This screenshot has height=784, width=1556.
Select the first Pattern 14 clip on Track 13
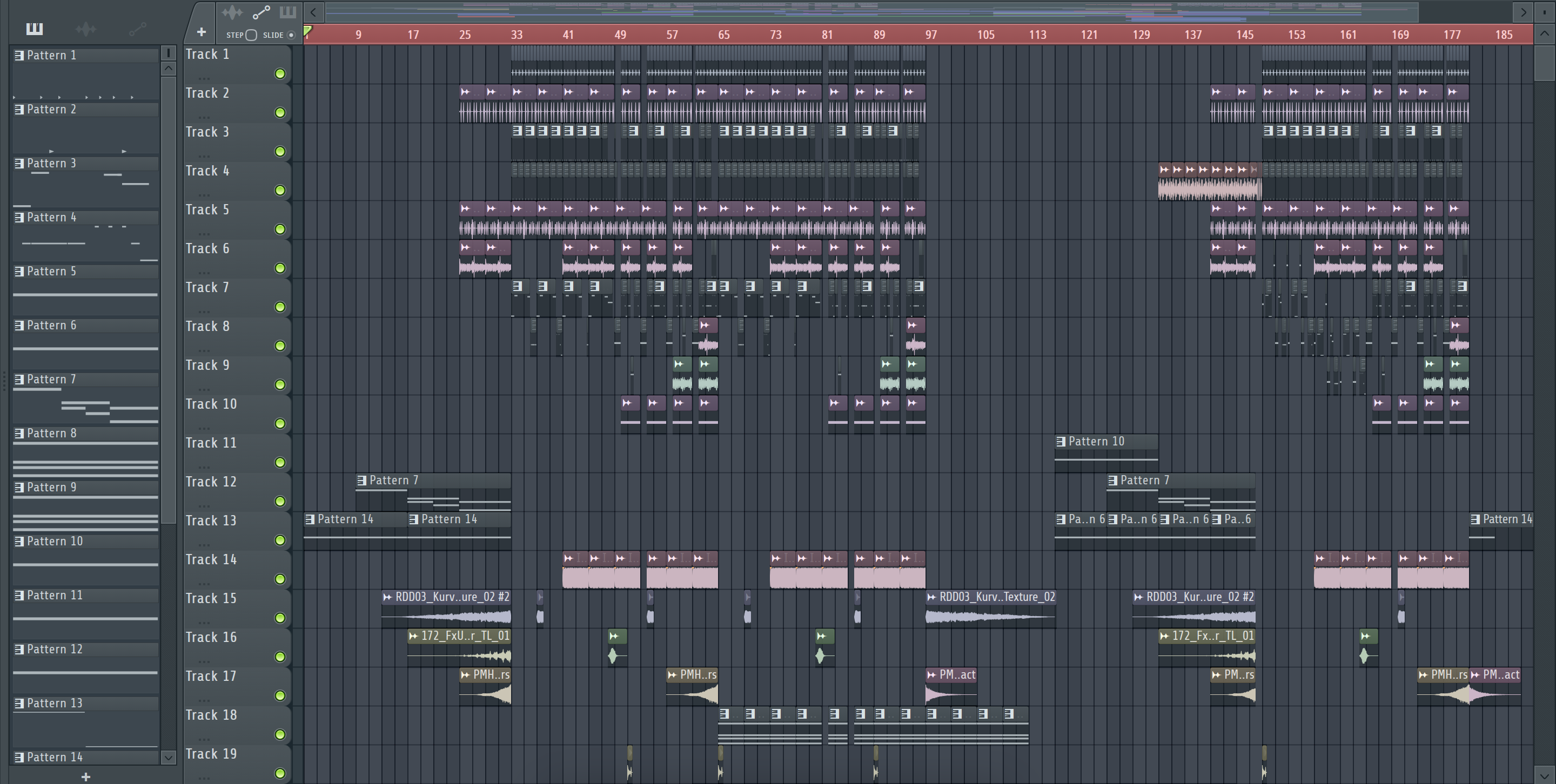point(355,531)
